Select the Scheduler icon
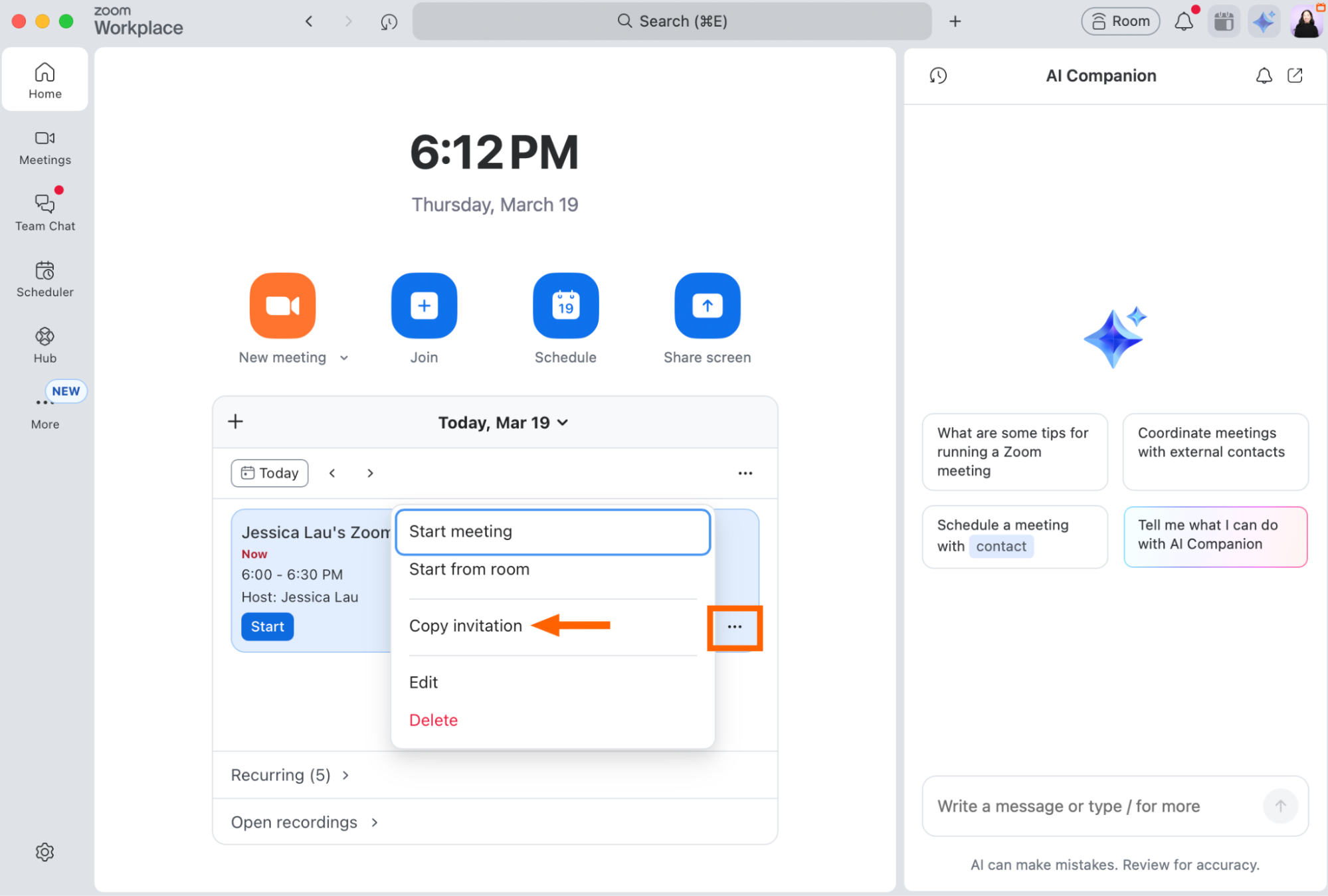The image size is (1328, 896). (x=45, y=278)
